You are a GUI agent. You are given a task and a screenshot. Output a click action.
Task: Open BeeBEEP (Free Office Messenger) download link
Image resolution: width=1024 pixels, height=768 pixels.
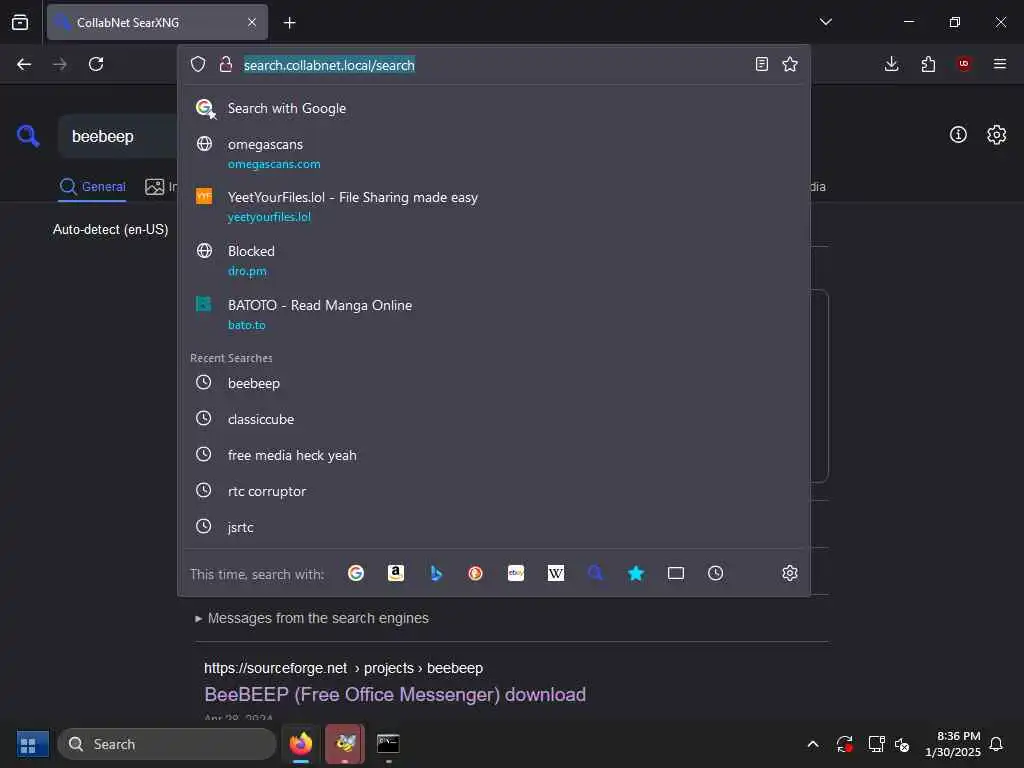(x=395, y=694)
